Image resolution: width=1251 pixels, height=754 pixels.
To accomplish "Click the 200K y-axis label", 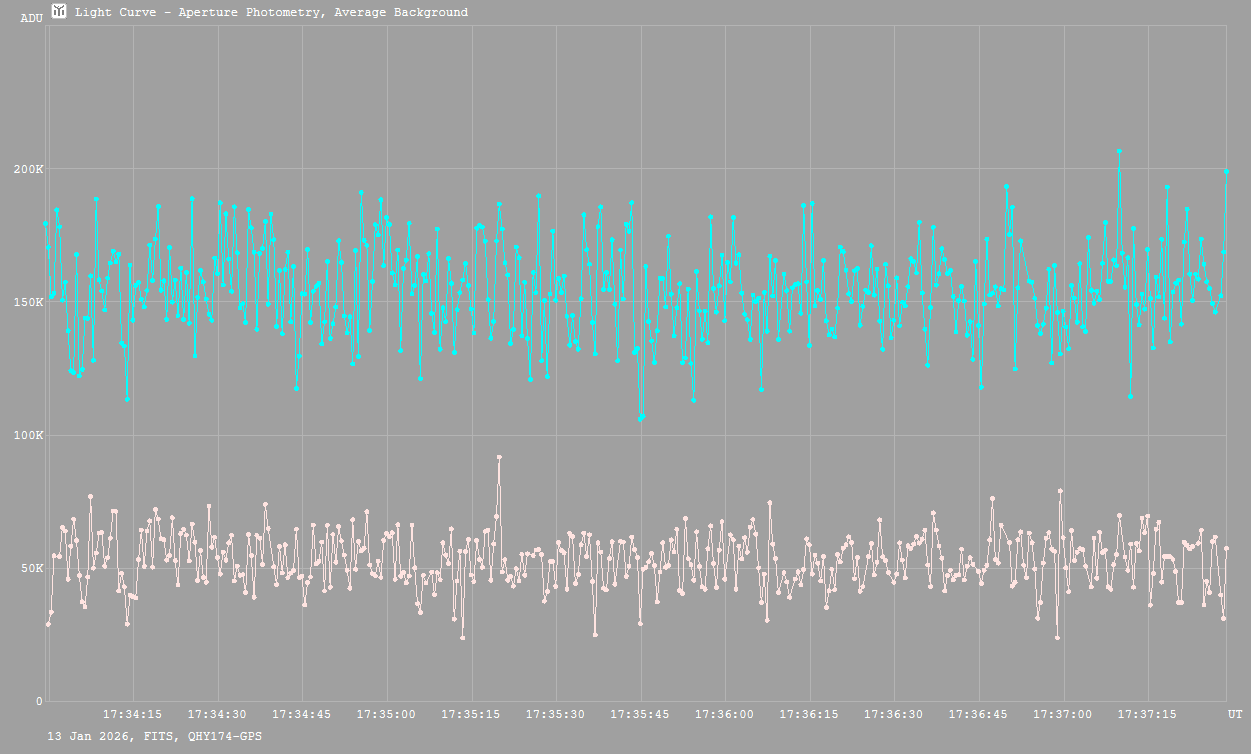I will click(x=28, y=169).
